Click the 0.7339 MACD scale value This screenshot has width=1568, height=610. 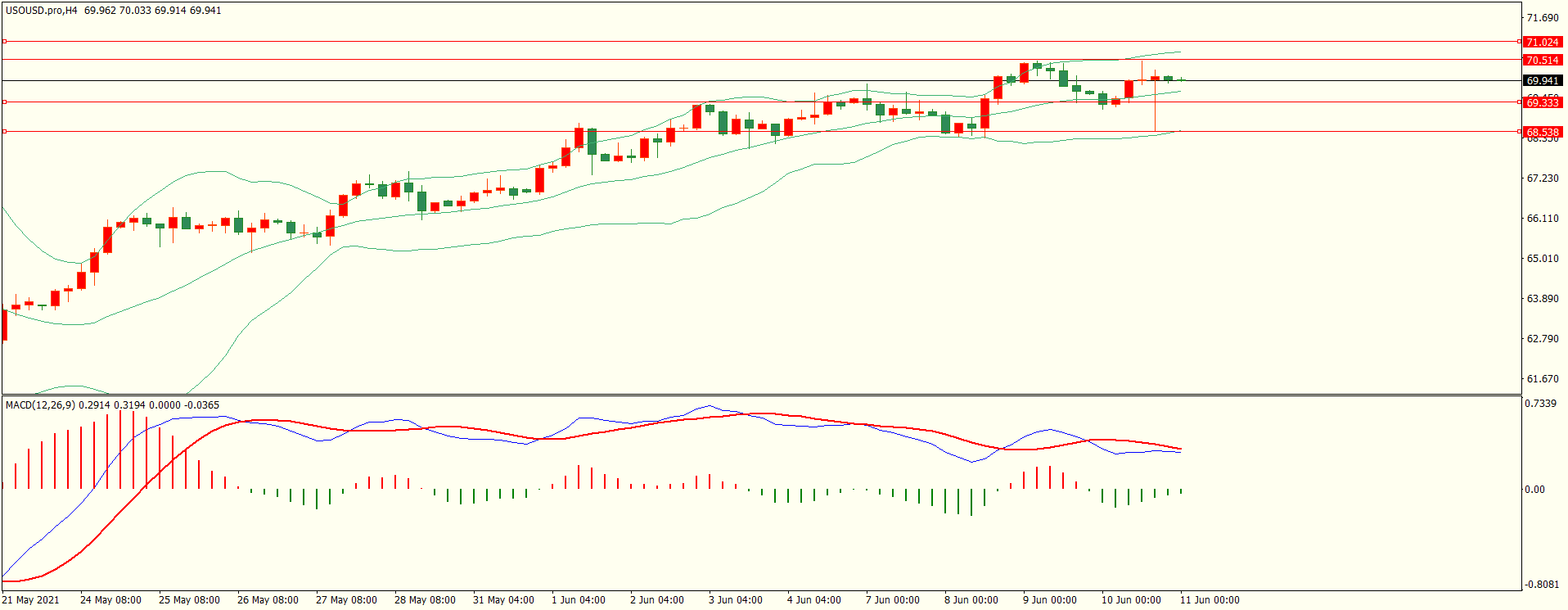pos(1542,403)
